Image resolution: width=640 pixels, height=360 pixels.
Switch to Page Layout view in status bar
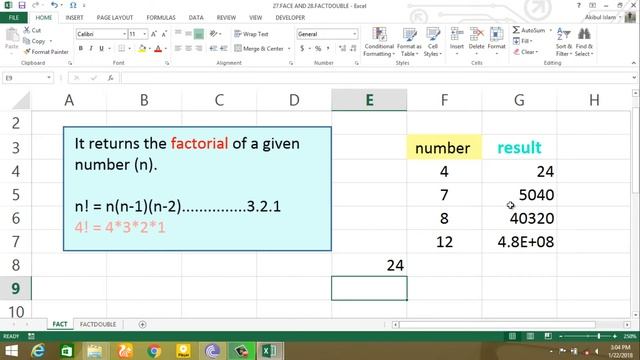tap(530, 336)
